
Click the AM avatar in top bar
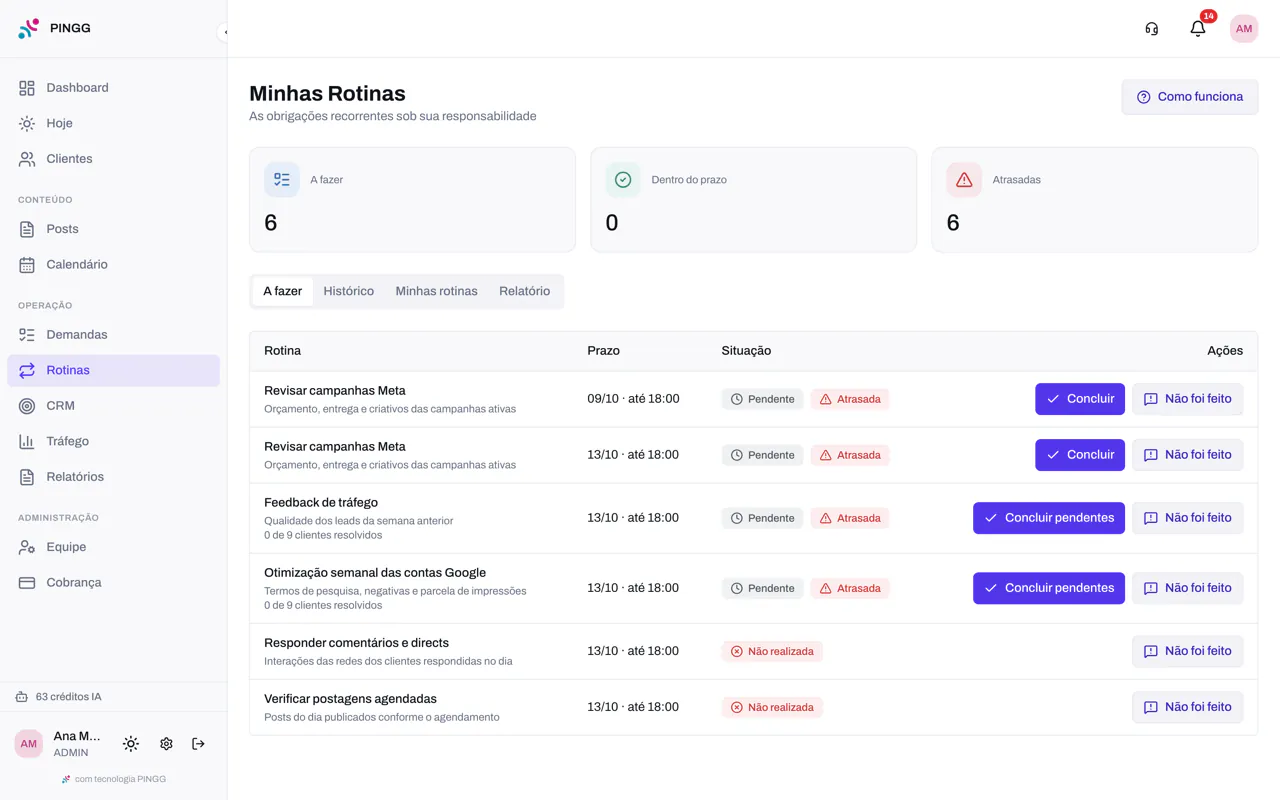click(x=1244, y=29)
